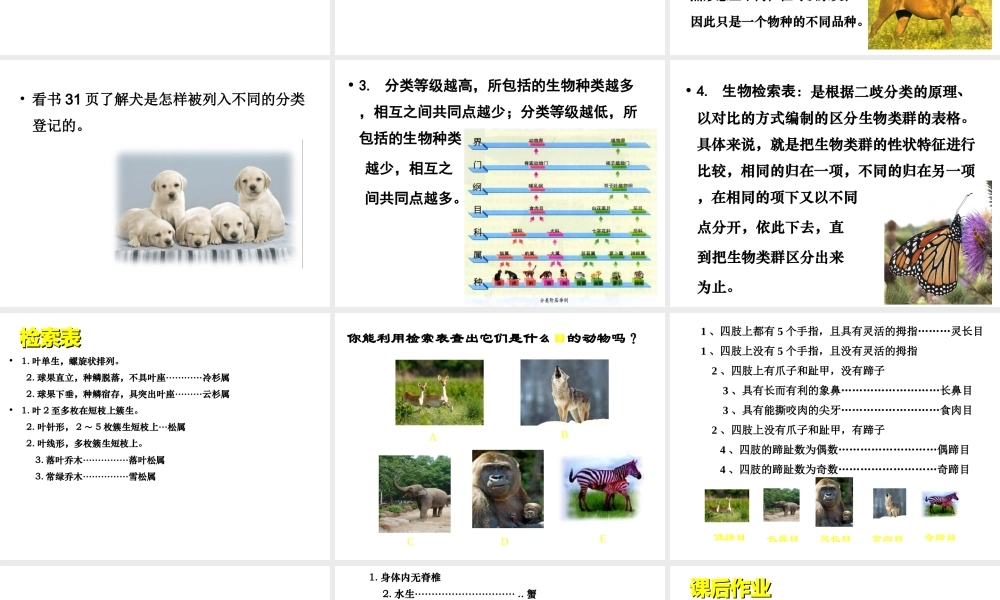This screenshot has height=600, width=1000.
Task: Click the yellow letter 'D' under gorilla
Action: point(504,542)
